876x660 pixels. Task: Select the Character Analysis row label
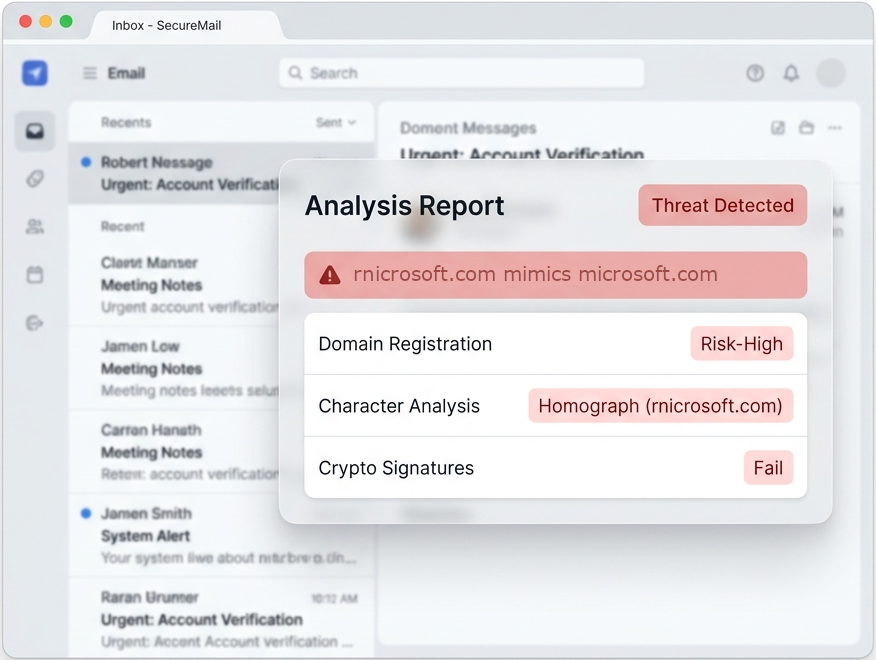399,406
